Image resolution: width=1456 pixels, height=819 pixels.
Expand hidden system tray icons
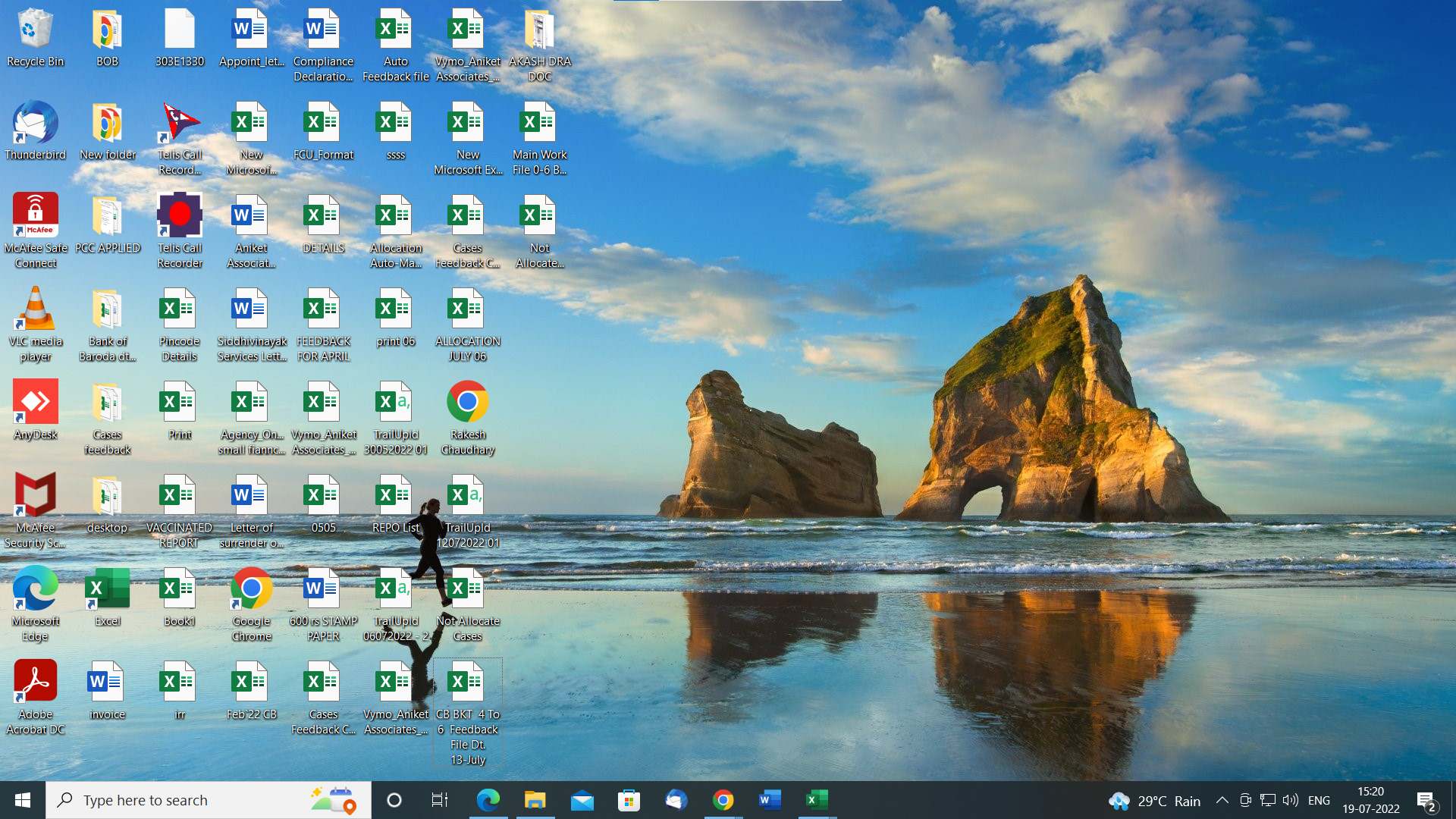(1222, 800)
